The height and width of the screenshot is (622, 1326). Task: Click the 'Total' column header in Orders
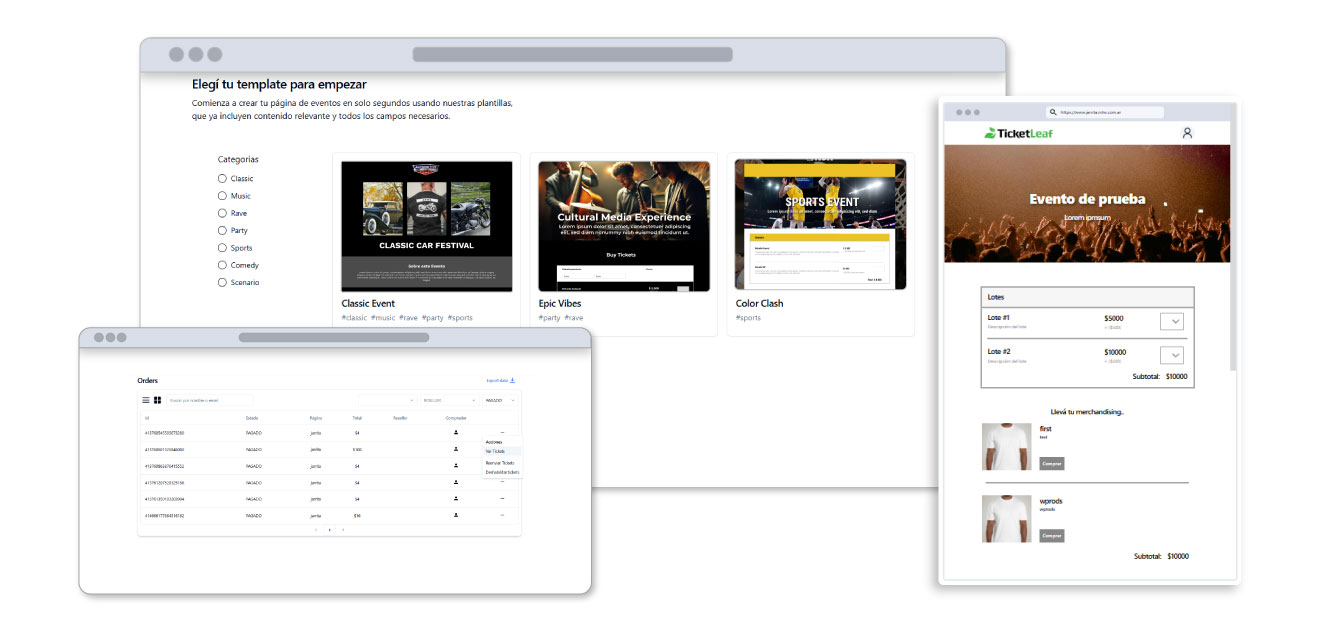click(357, 418)
